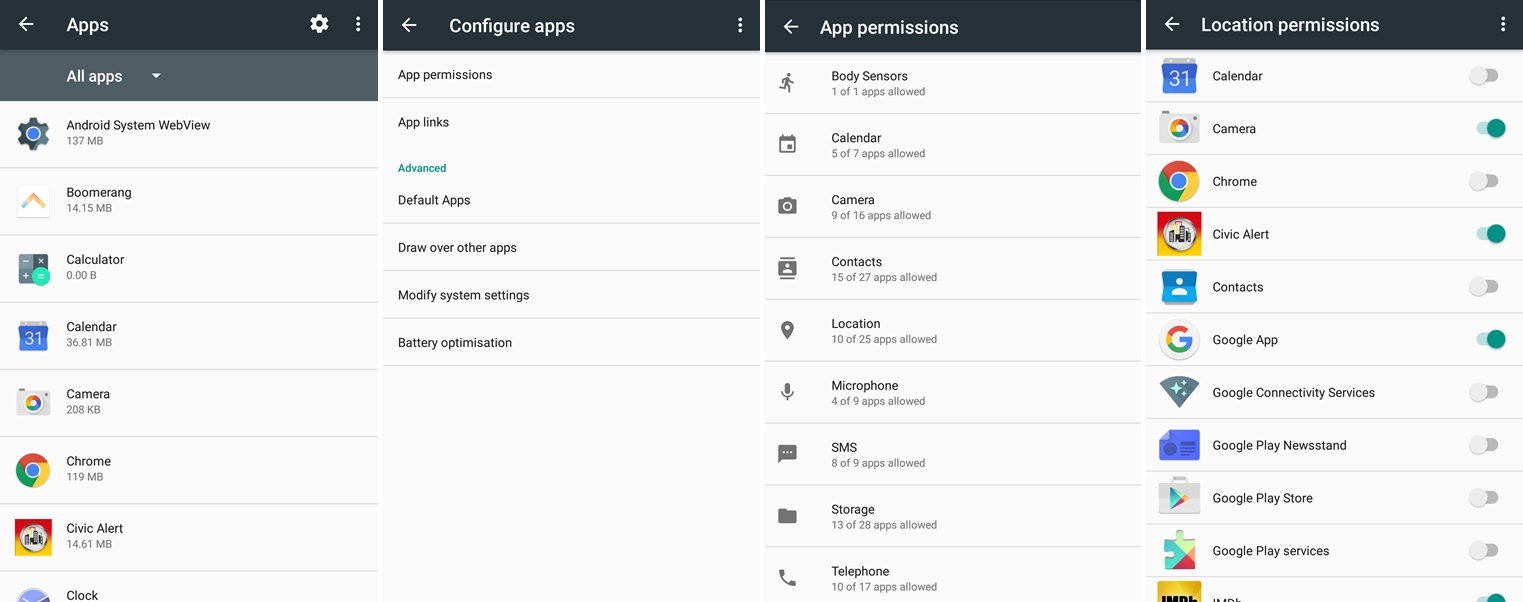Image resolution: width=1523 pixels, height=602 pixels.
Task: Tap Android System WebView gear icon
Action: (33, 133)
